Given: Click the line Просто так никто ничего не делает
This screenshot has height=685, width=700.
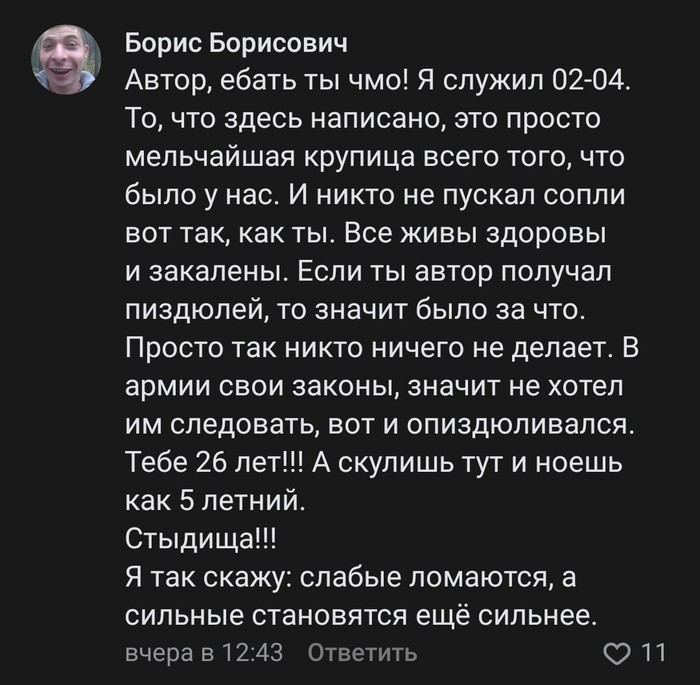Looking at the screenshot, I should click(x=370, y=348).
